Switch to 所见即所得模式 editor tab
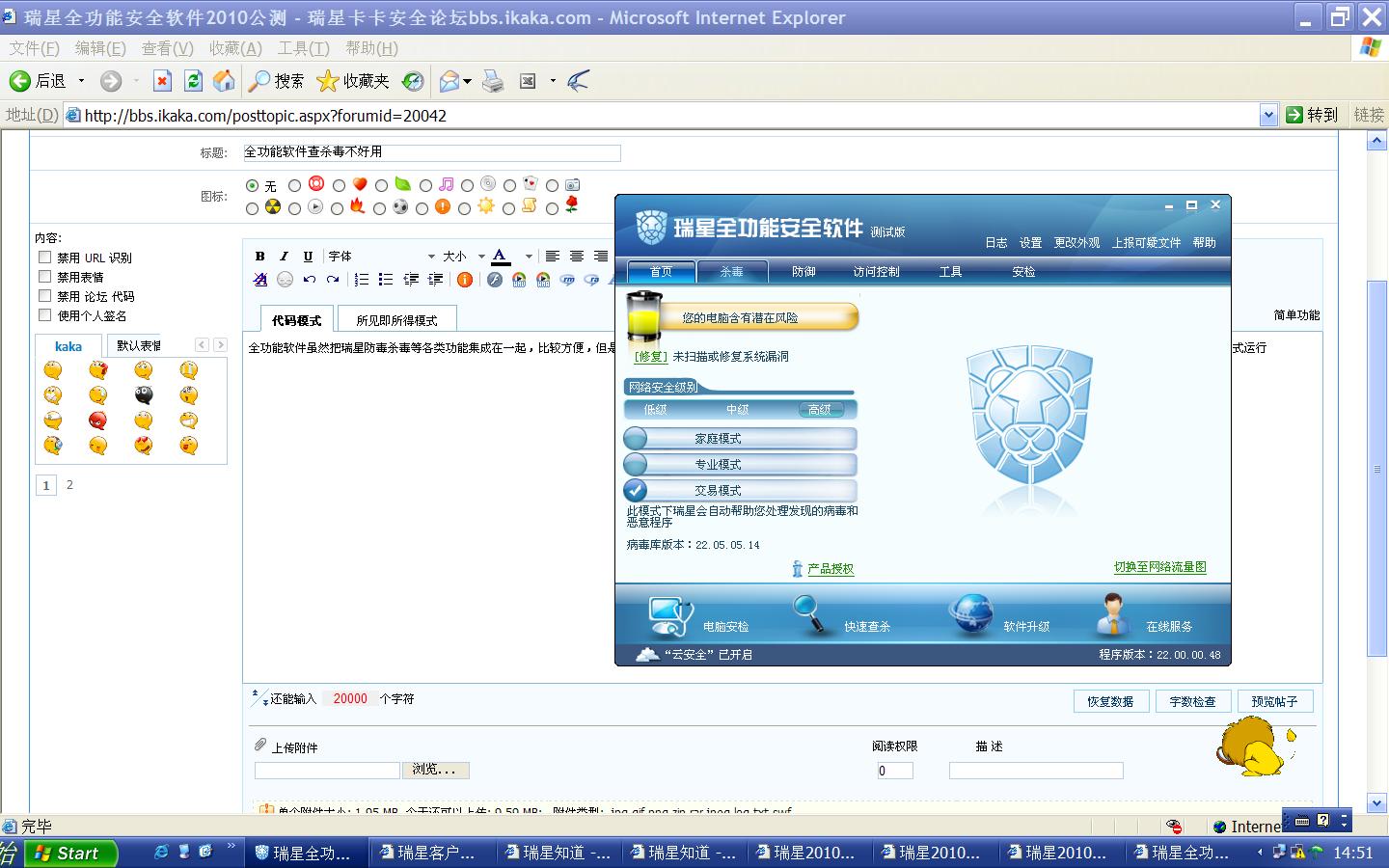 396,320
